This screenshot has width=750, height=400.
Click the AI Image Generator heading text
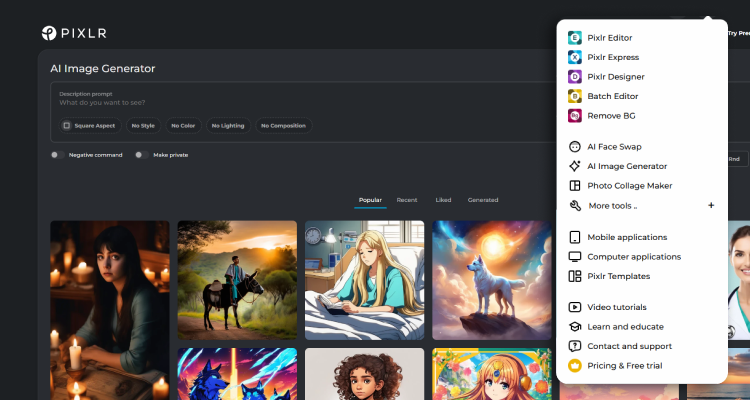103,68
